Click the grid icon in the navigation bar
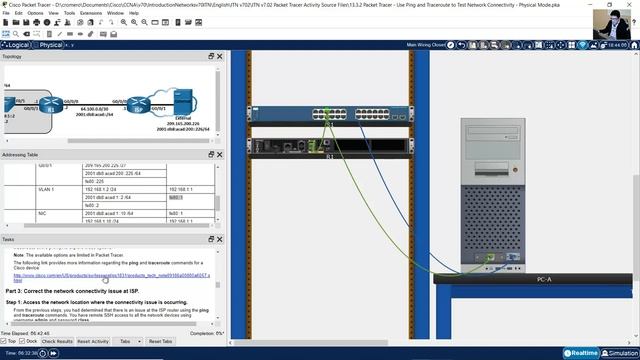 [x=571, y=45]
